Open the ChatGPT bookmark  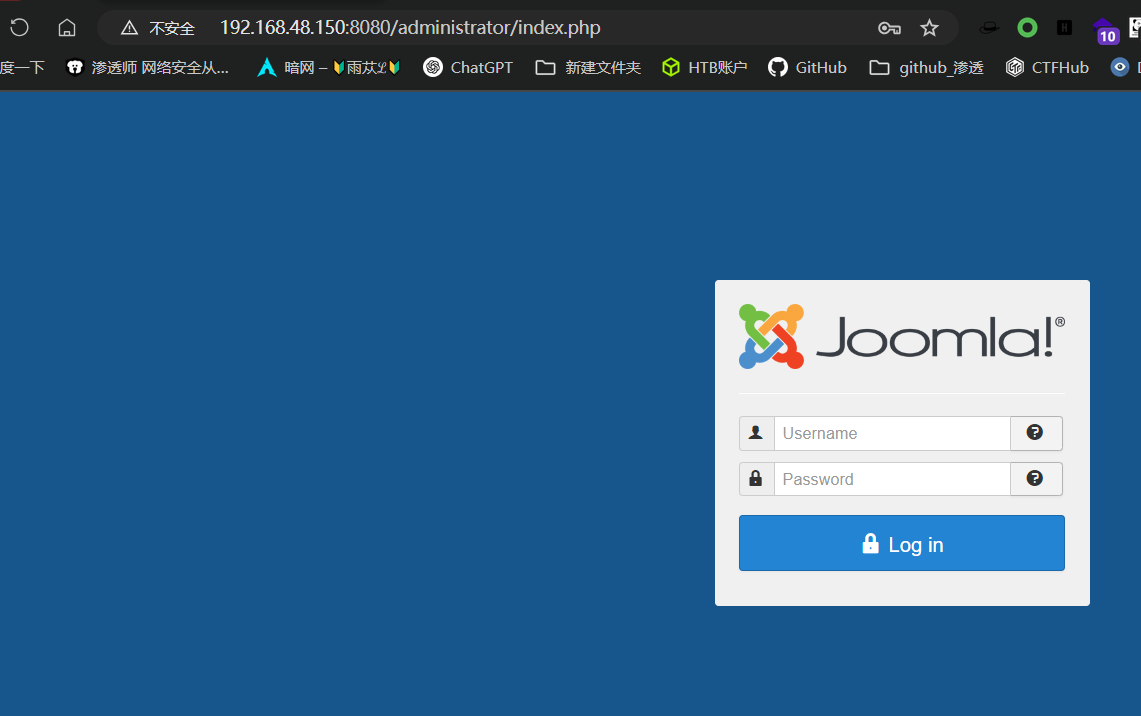(468, 68)
